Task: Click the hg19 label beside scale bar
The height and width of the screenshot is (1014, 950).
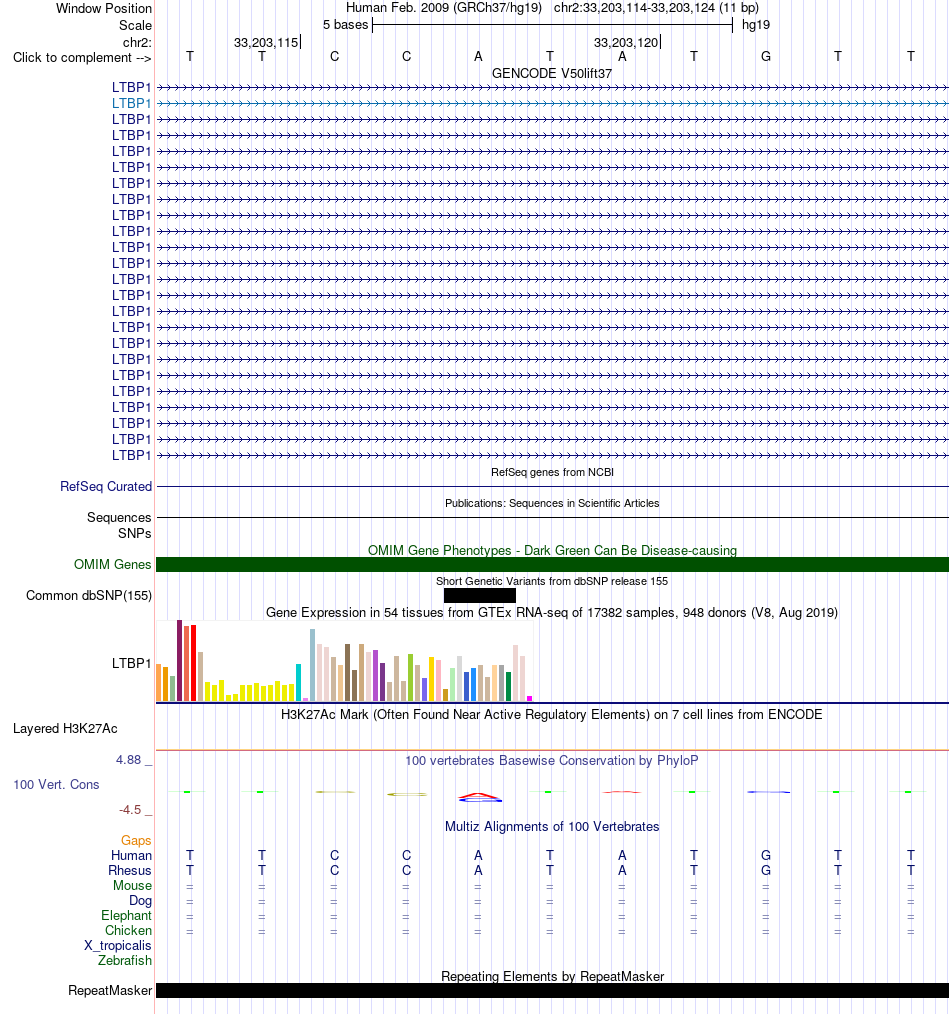Action: coord(756,25)
